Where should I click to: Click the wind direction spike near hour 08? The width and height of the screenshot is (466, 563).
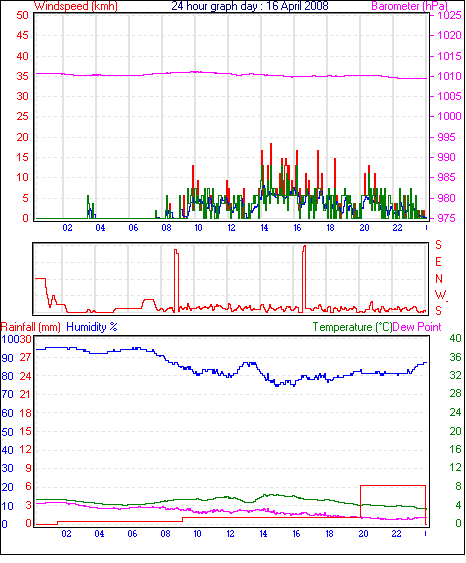pyautogui.click(x=176, y=280)
